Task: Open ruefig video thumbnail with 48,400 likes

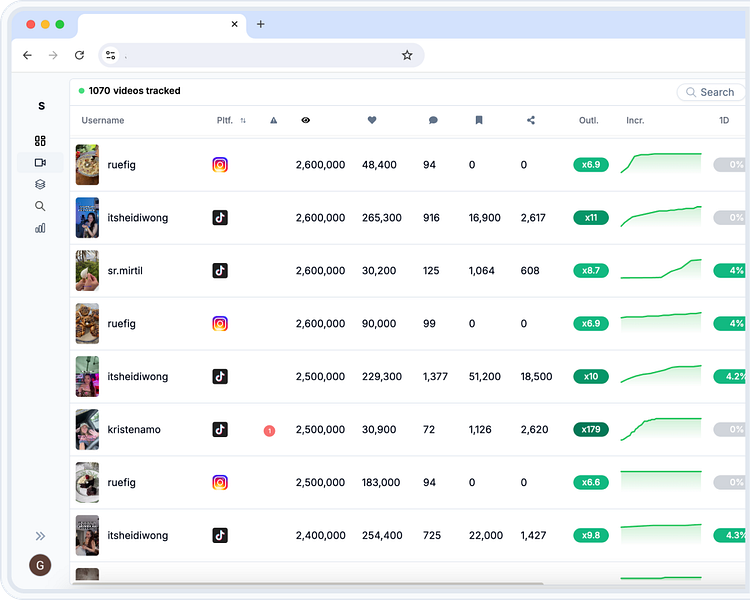Action: pyautogui.click(x=88, y=165)
